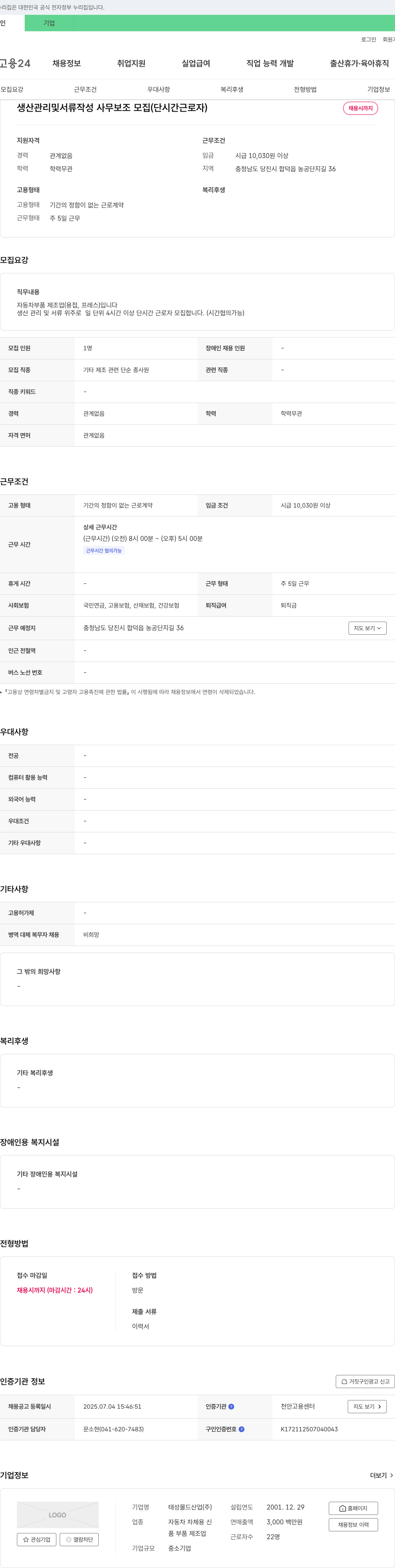Click the 채용시까지 status badge
This screenshot has height=1568, width=395.
360,108
